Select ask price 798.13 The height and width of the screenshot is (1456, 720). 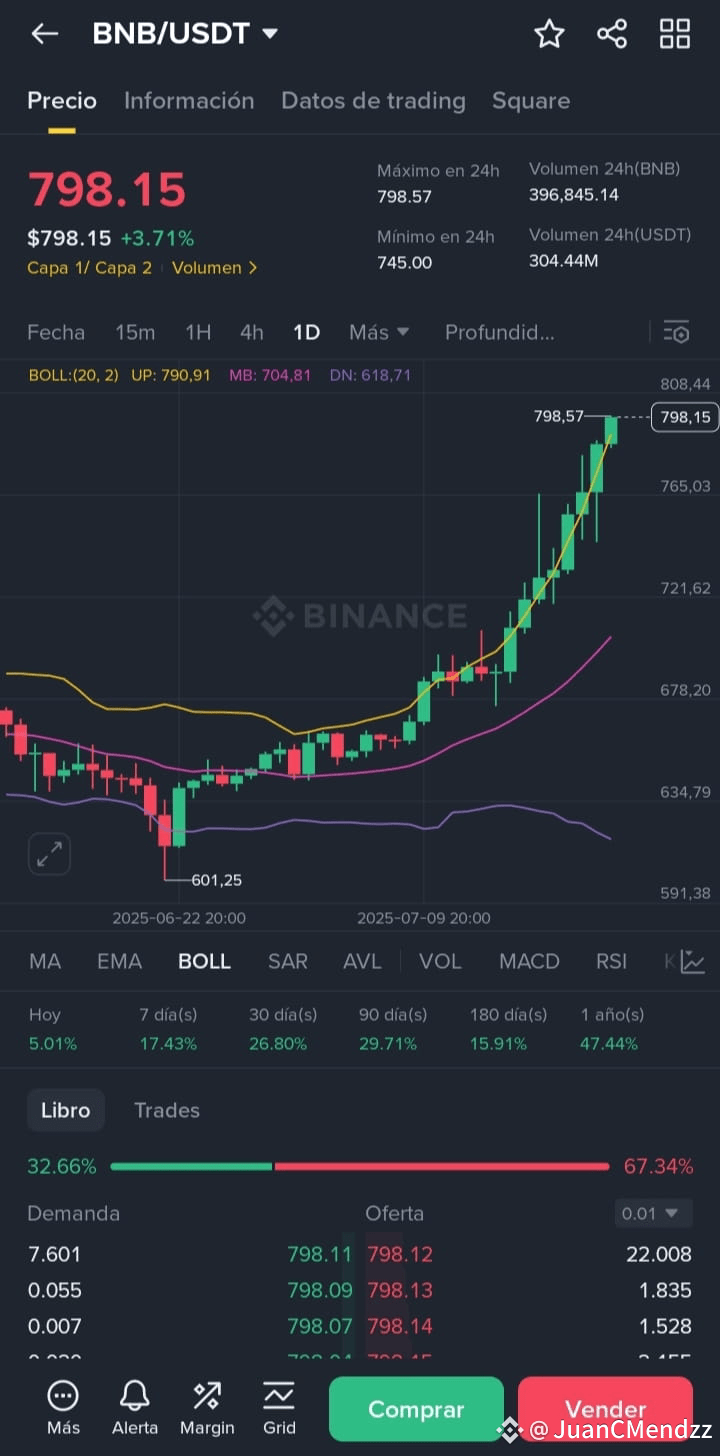400,1290
